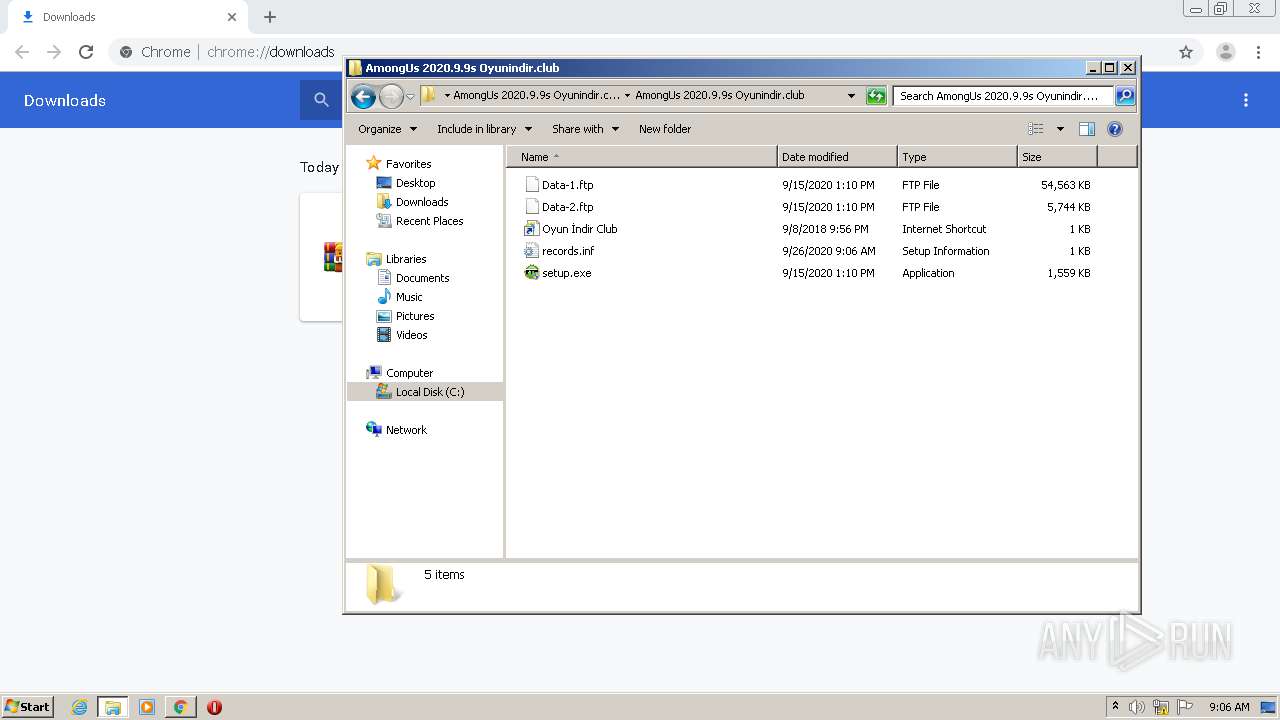Sort files by Date modified column
The image size is (1280, 720).
(x=837, y=157)
